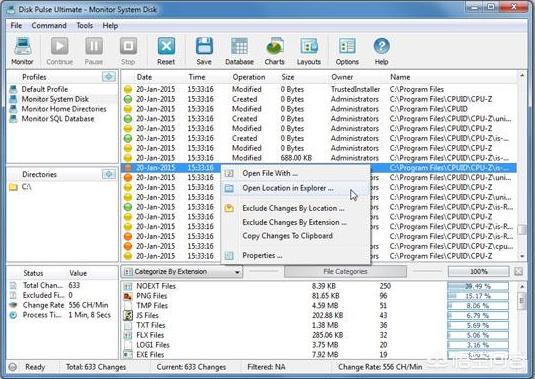Show the Charts toolbar icon
Viewport: 535px width, 379px height.
click(x=275, y=51)
